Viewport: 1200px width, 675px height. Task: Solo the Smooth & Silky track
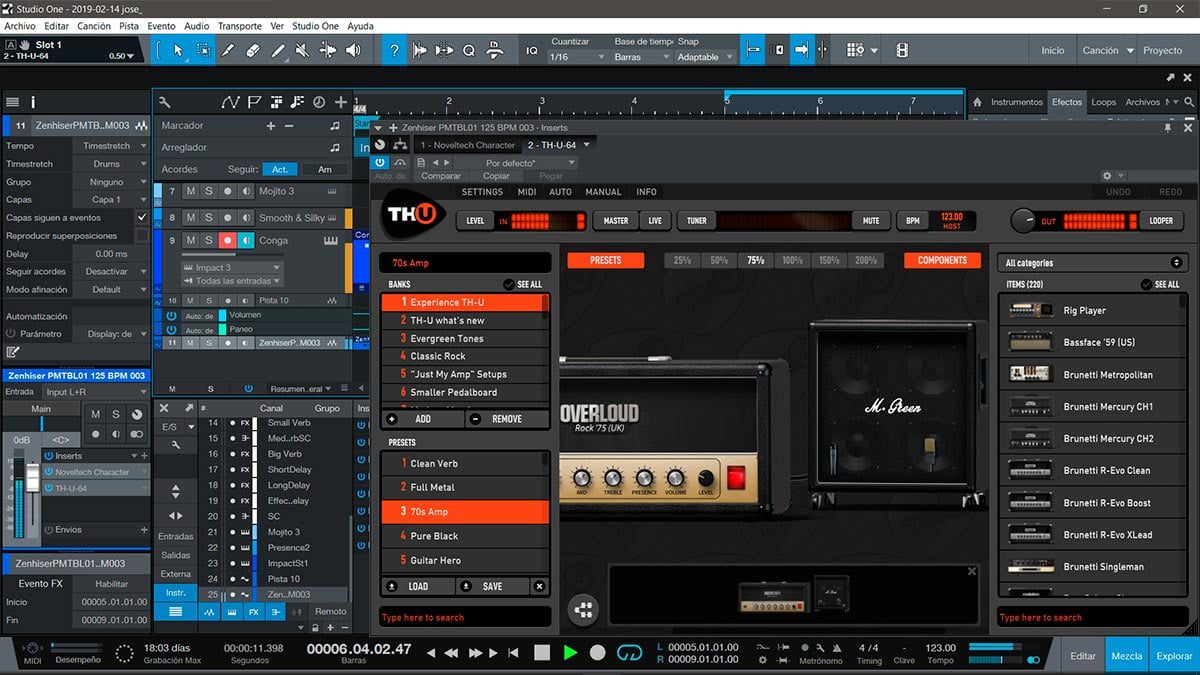click(209, 217)
